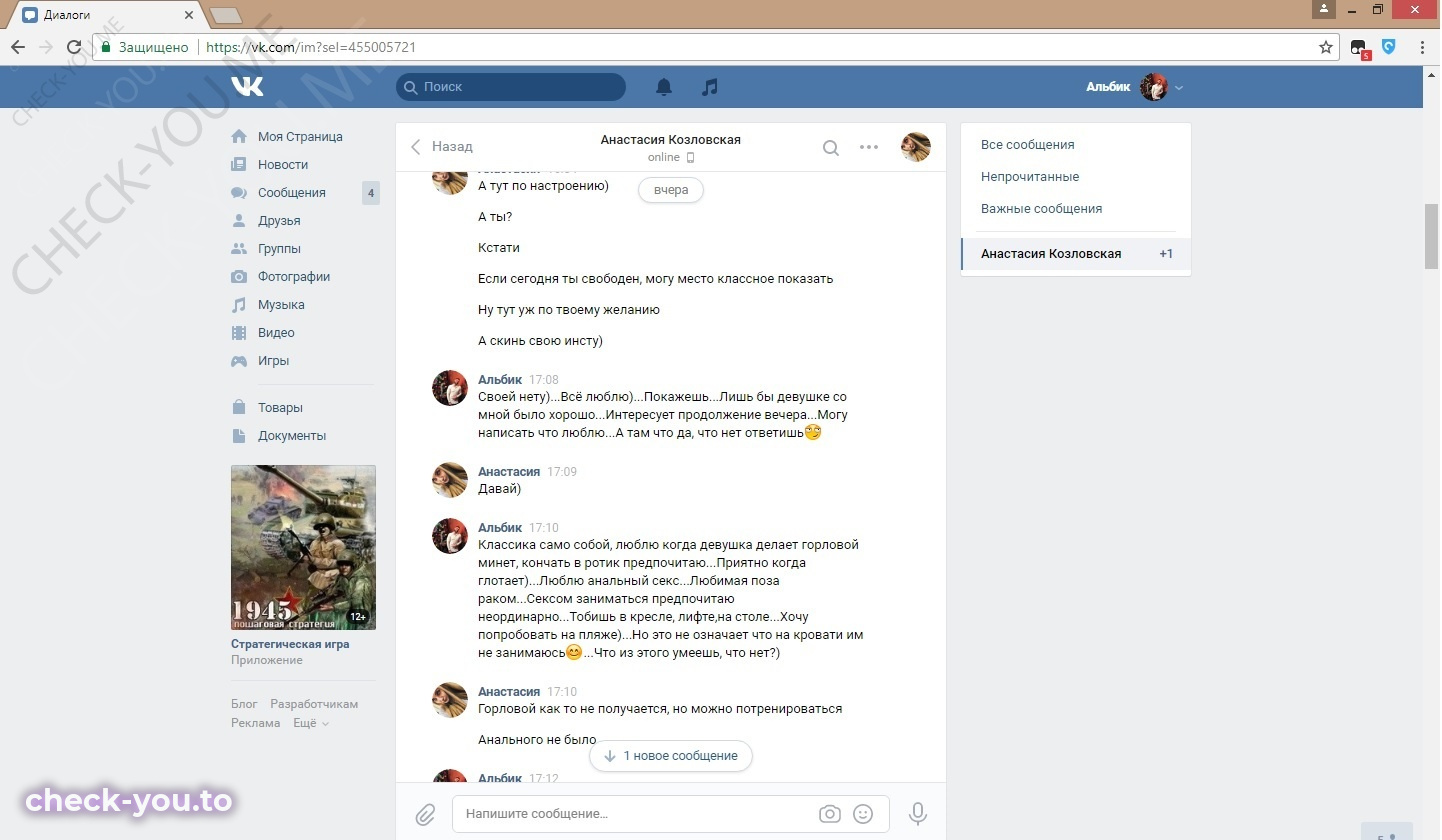Click the Альбик avatar in header

click(1154, 87)
